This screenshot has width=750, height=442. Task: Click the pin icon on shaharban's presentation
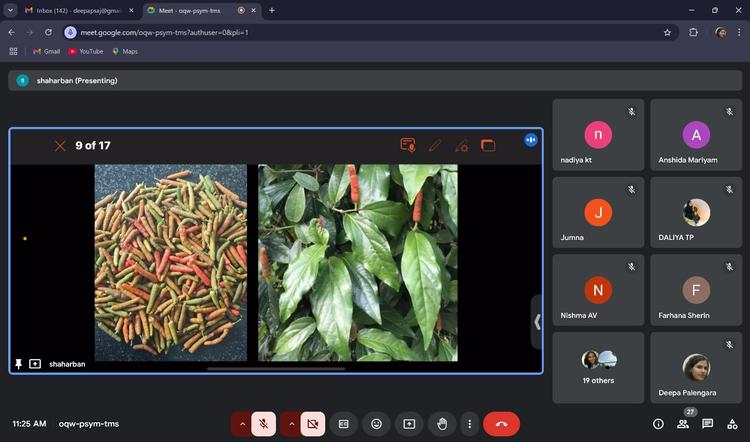coord(19,364)
